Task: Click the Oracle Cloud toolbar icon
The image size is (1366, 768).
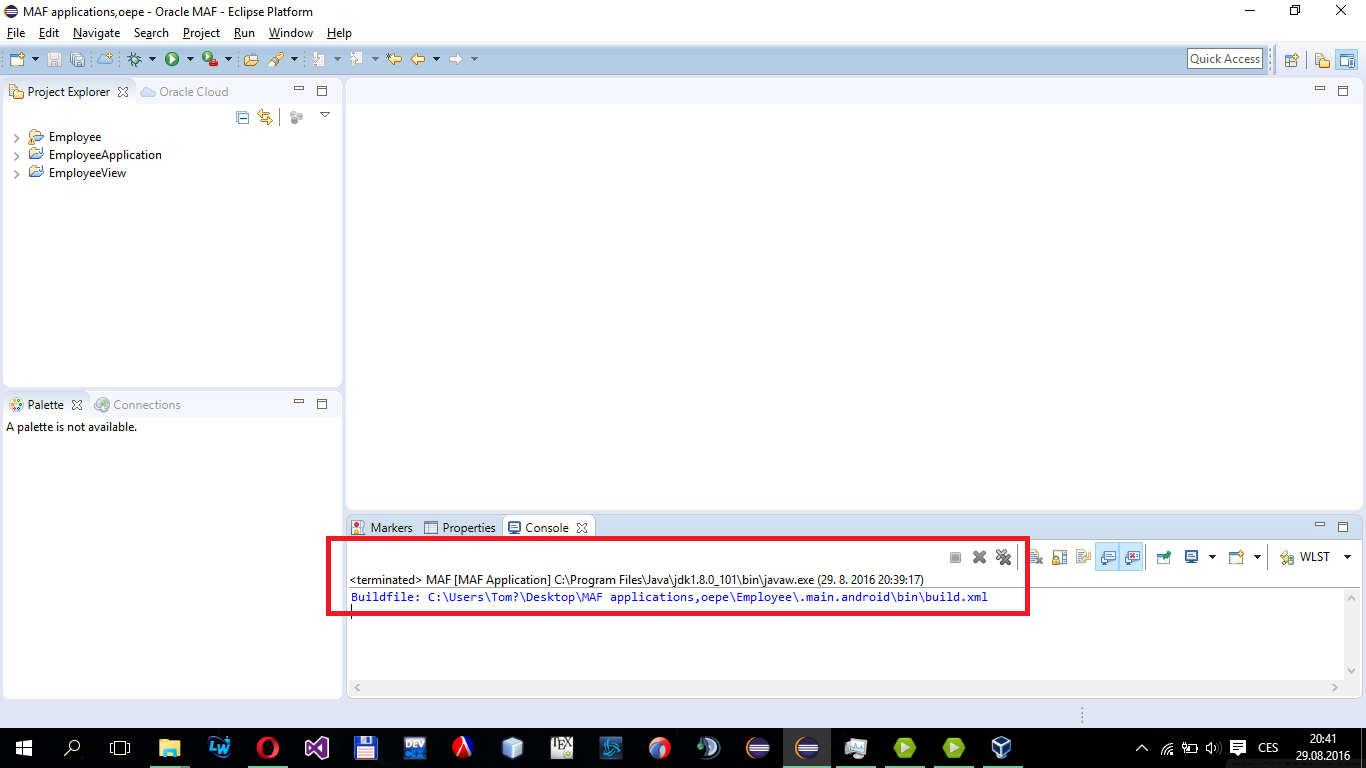Action: 105,59
